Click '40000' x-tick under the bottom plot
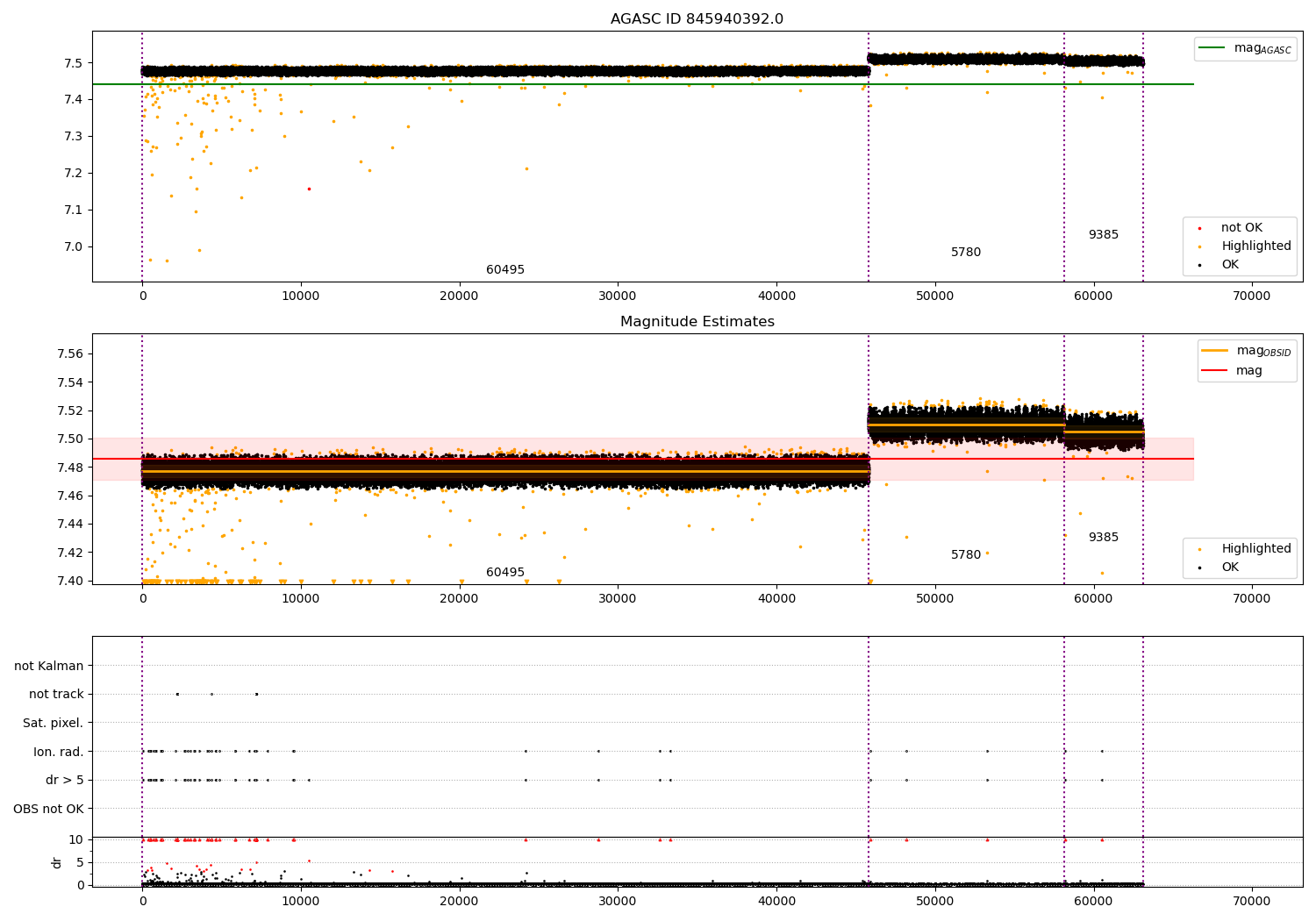1316x921 pixels. click(x=776, y=902)
